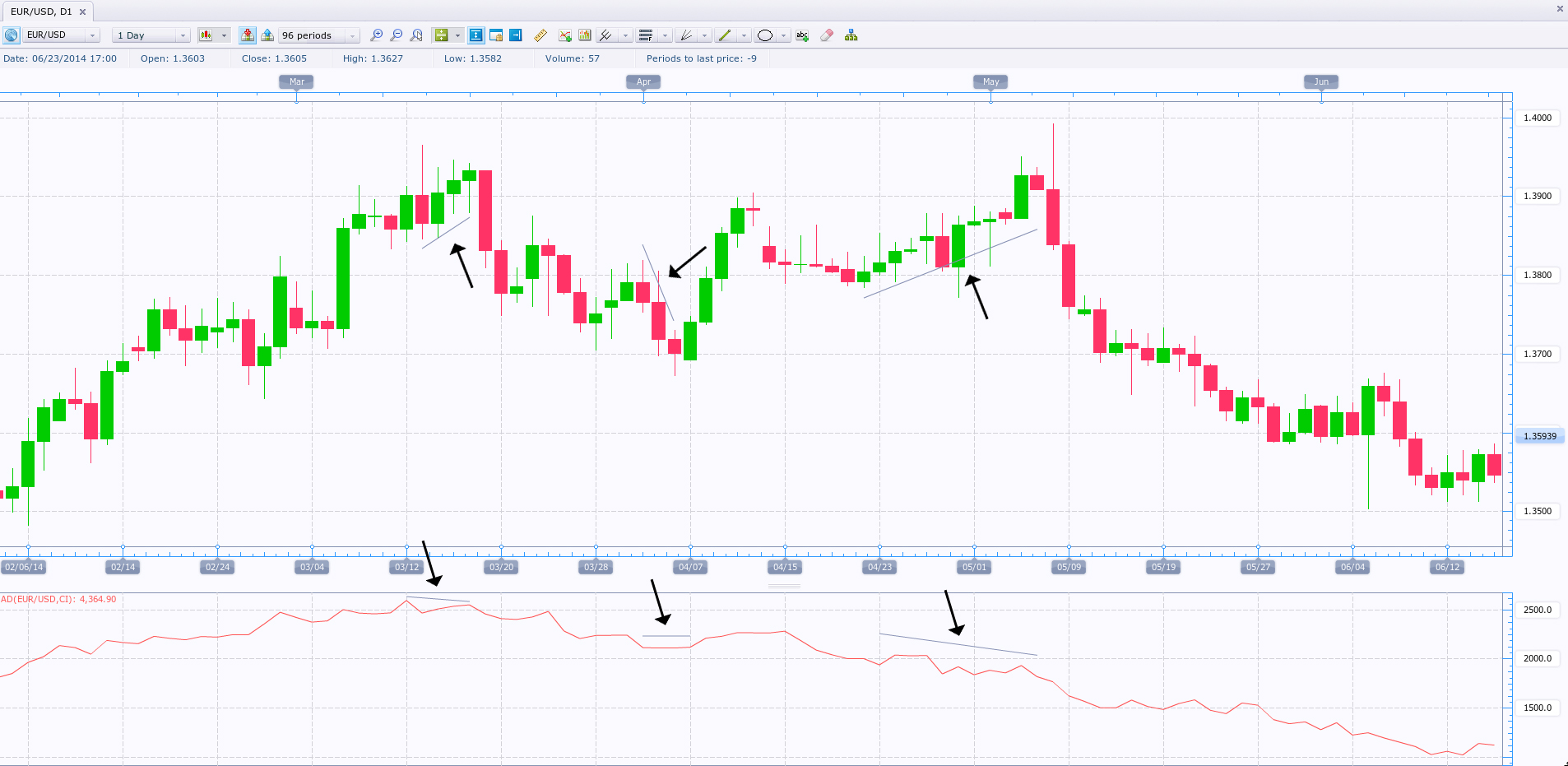This screenshot has width=1568, height=766.
Task: Click the zoom out magnifier icon
Action: (x=396, y=35)
